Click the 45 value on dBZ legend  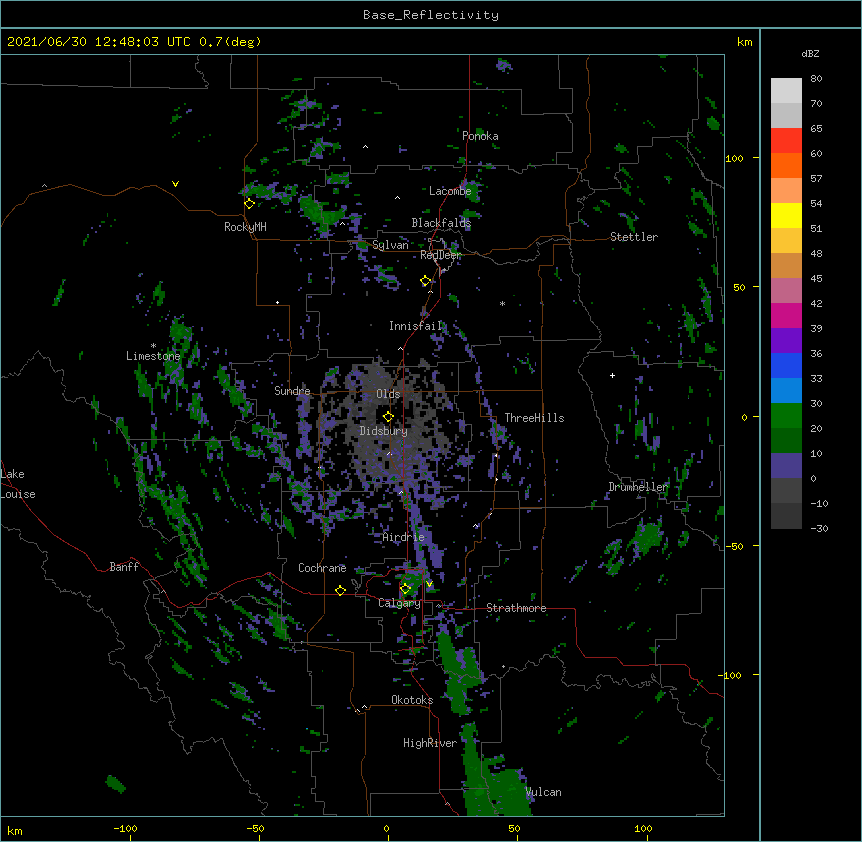pyautogui.click(x=816, y=278)
